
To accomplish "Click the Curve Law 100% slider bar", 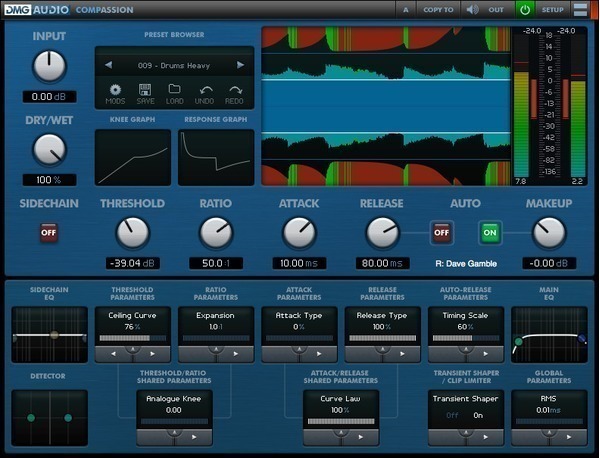I will click(341, 421).
